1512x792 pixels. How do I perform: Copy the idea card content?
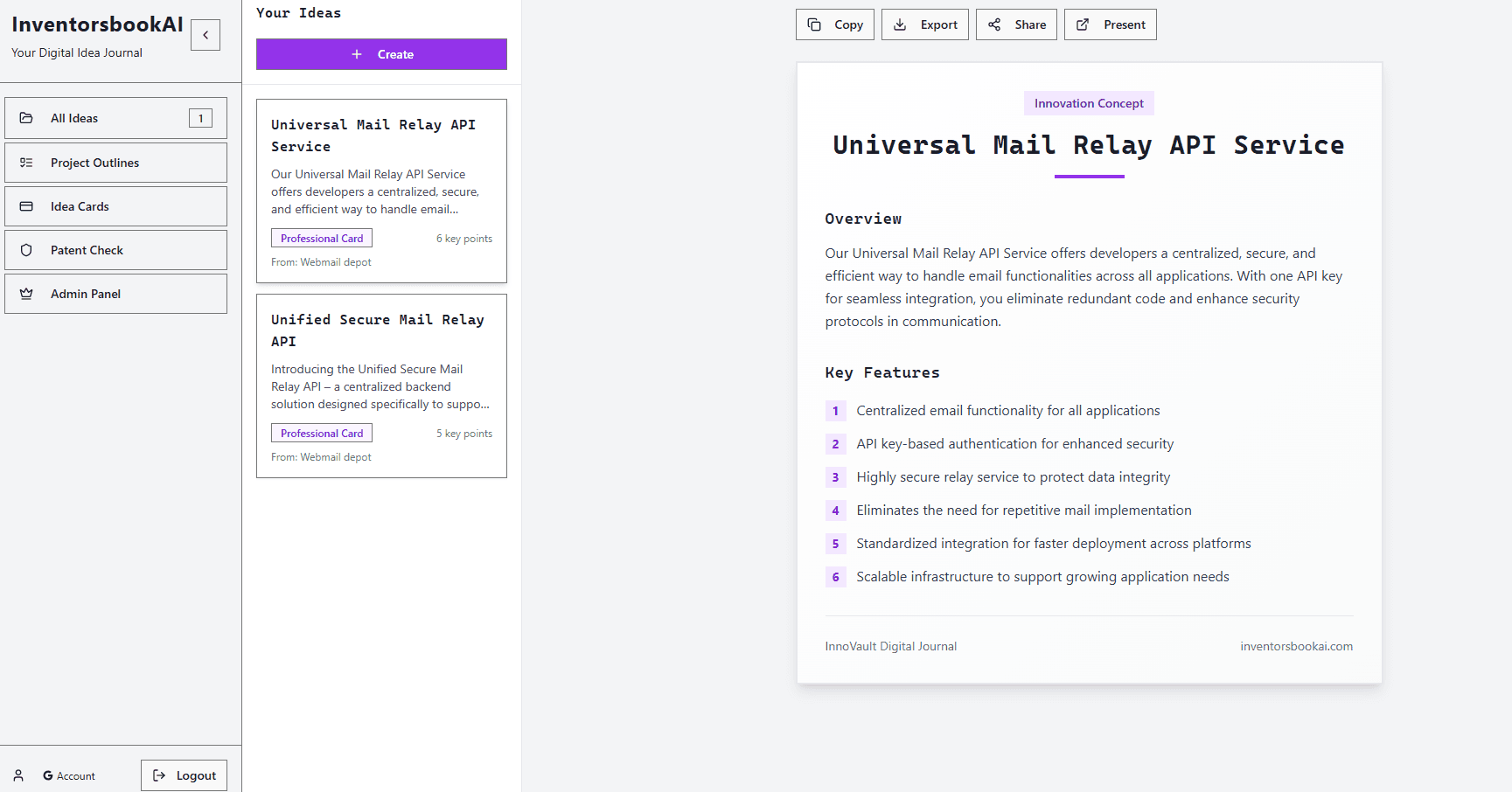834,24
